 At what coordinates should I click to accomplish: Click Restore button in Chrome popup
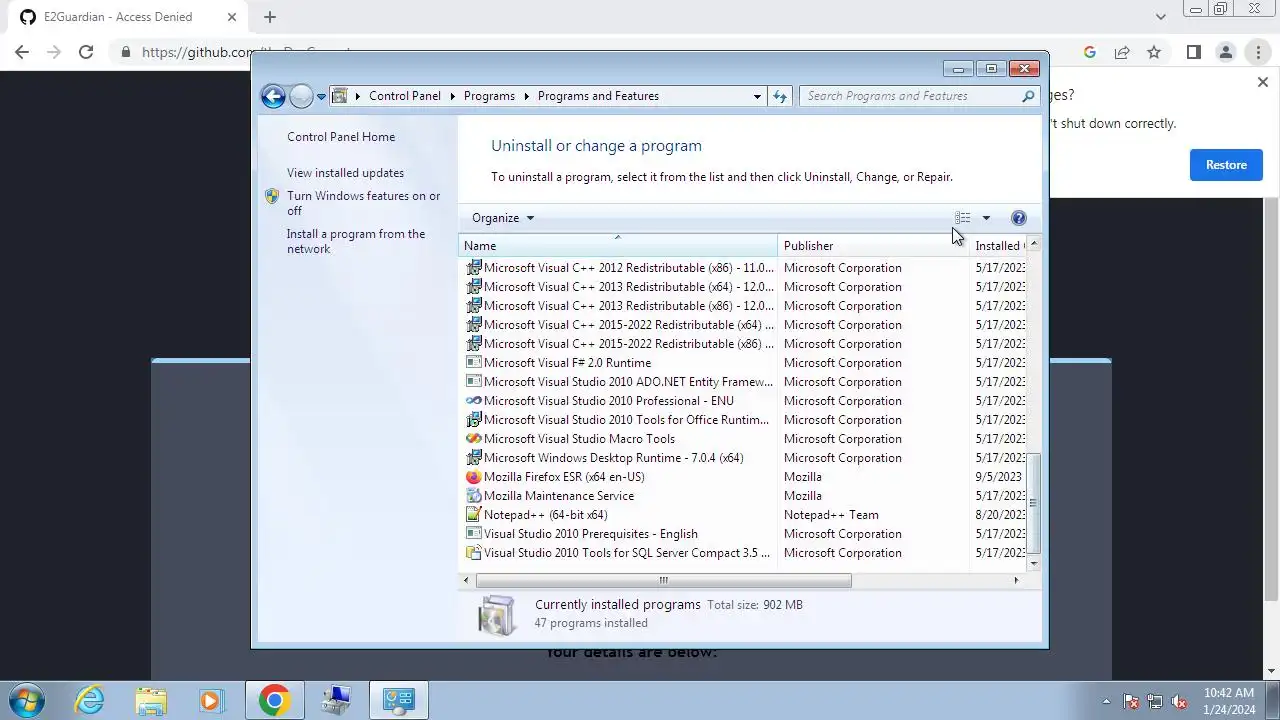pos(1226,165)
